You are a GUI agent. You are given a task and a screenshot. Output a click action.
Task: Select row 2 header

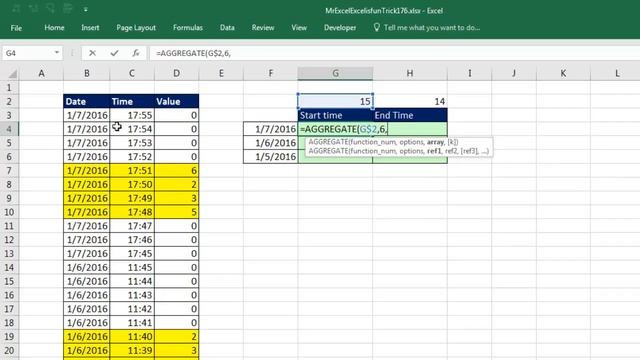(x=9, y=102)
